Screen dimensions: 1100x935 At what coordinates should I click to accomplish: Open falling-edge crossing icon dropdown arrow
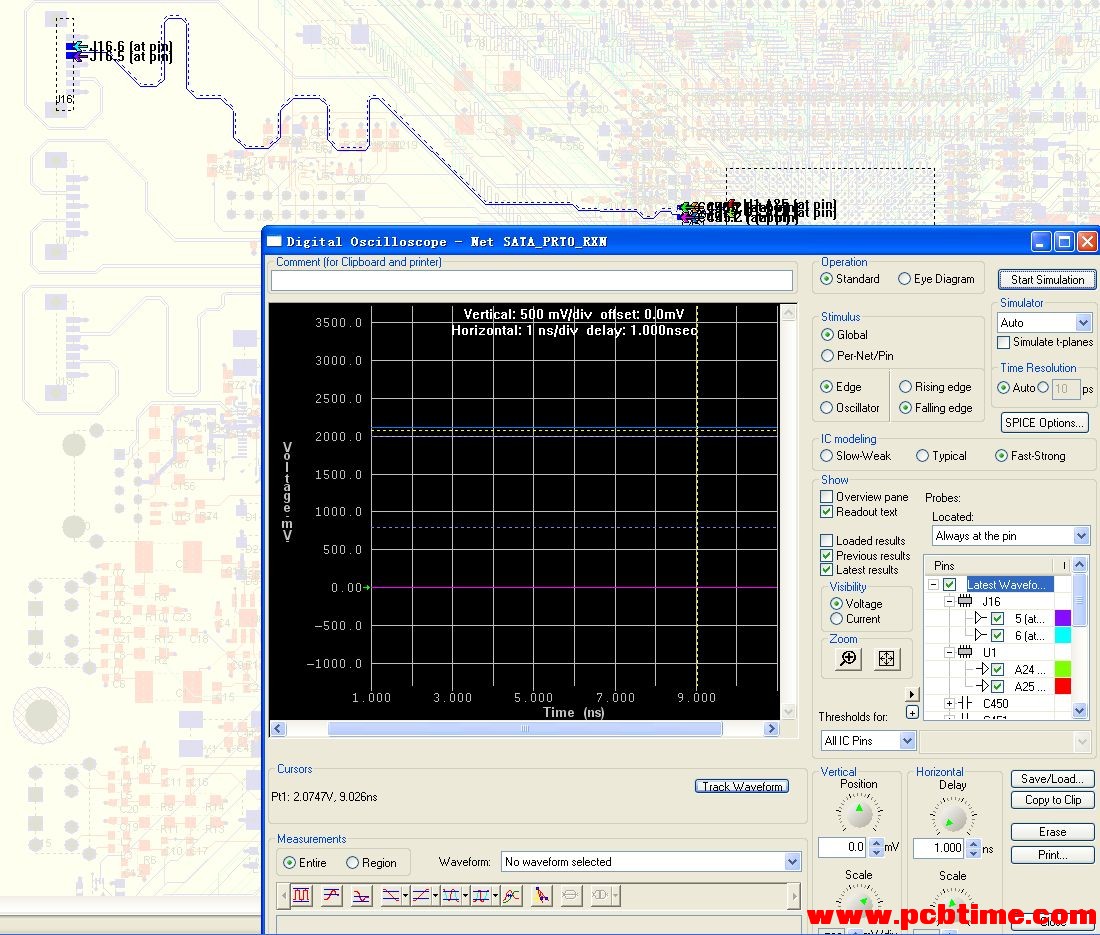click(405, 896)
